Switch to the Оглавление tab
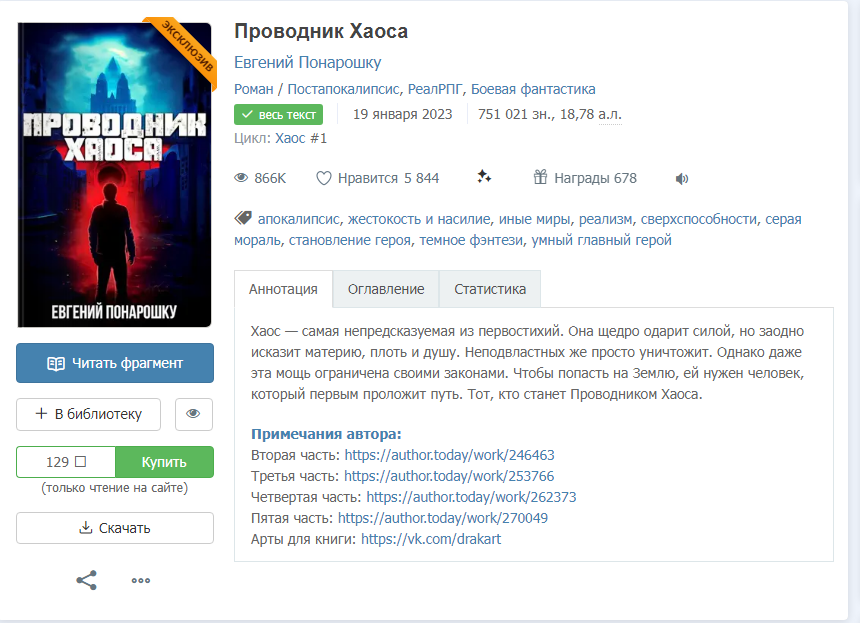860x623 pixels. point(386,289)
